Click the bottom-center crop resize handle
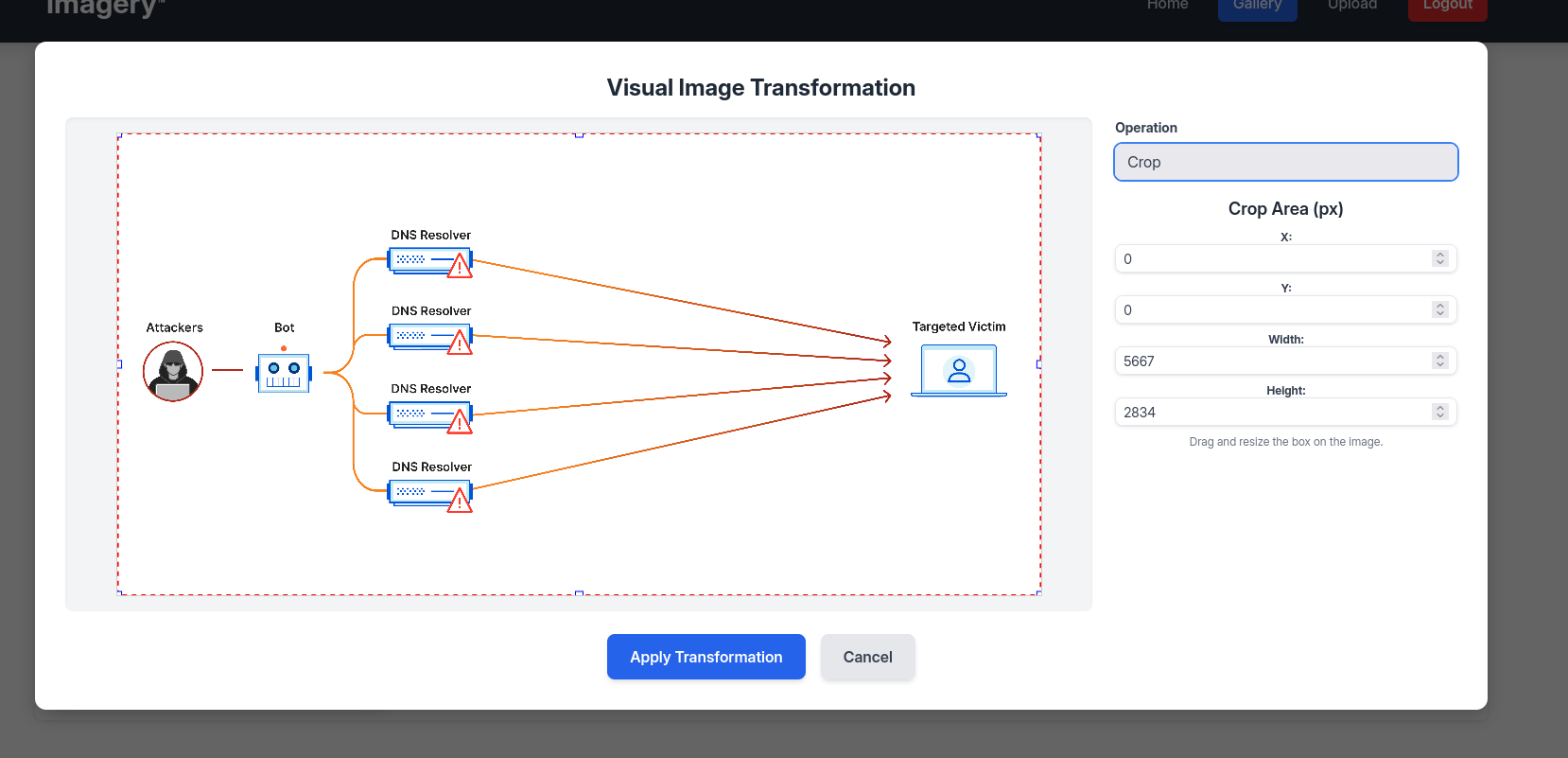This screenshot has height=758, width=1568. [x=579, y=593]
